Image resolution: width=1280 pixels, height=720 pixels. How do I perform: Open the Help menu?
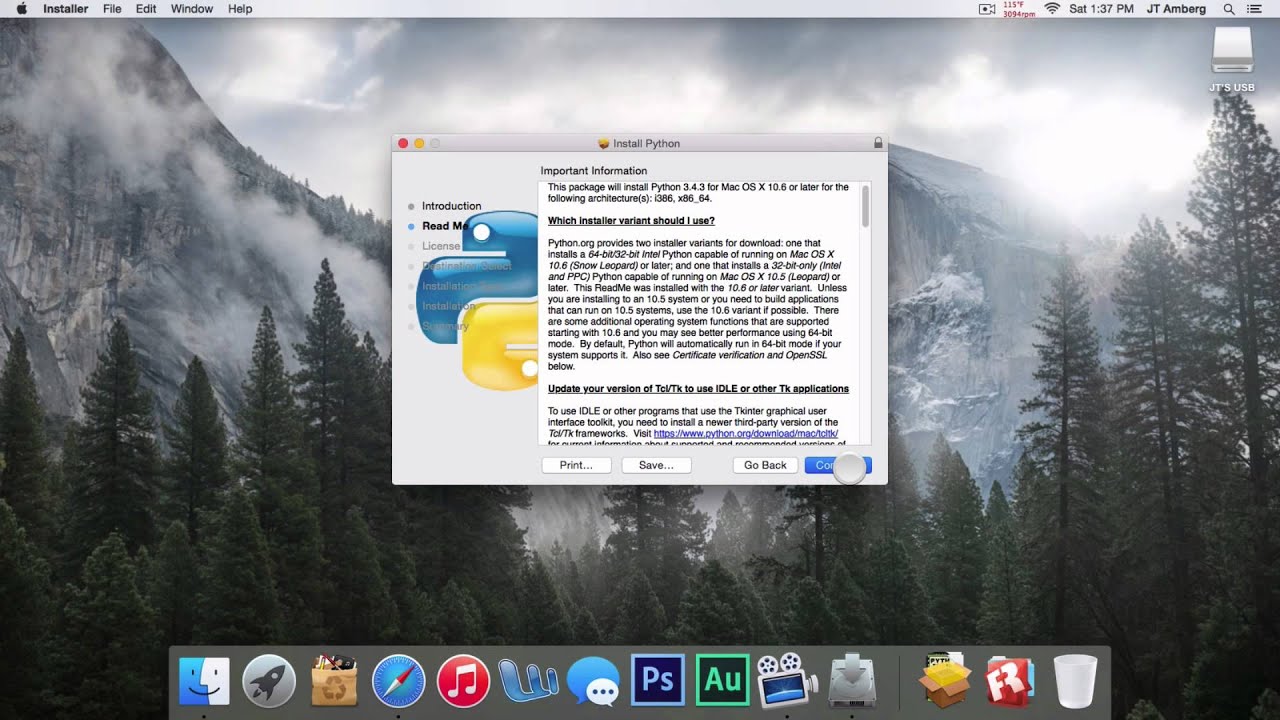tap(240, 9)
